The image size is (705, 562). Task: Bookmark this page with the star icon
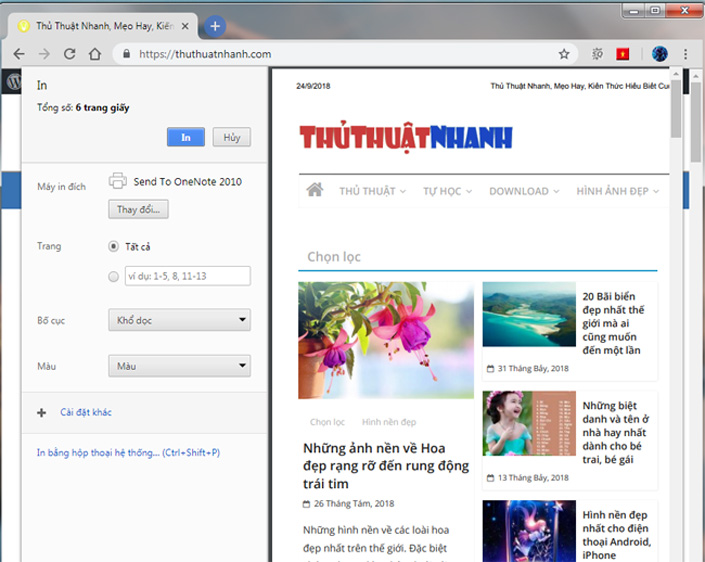[x=564, y=54]
